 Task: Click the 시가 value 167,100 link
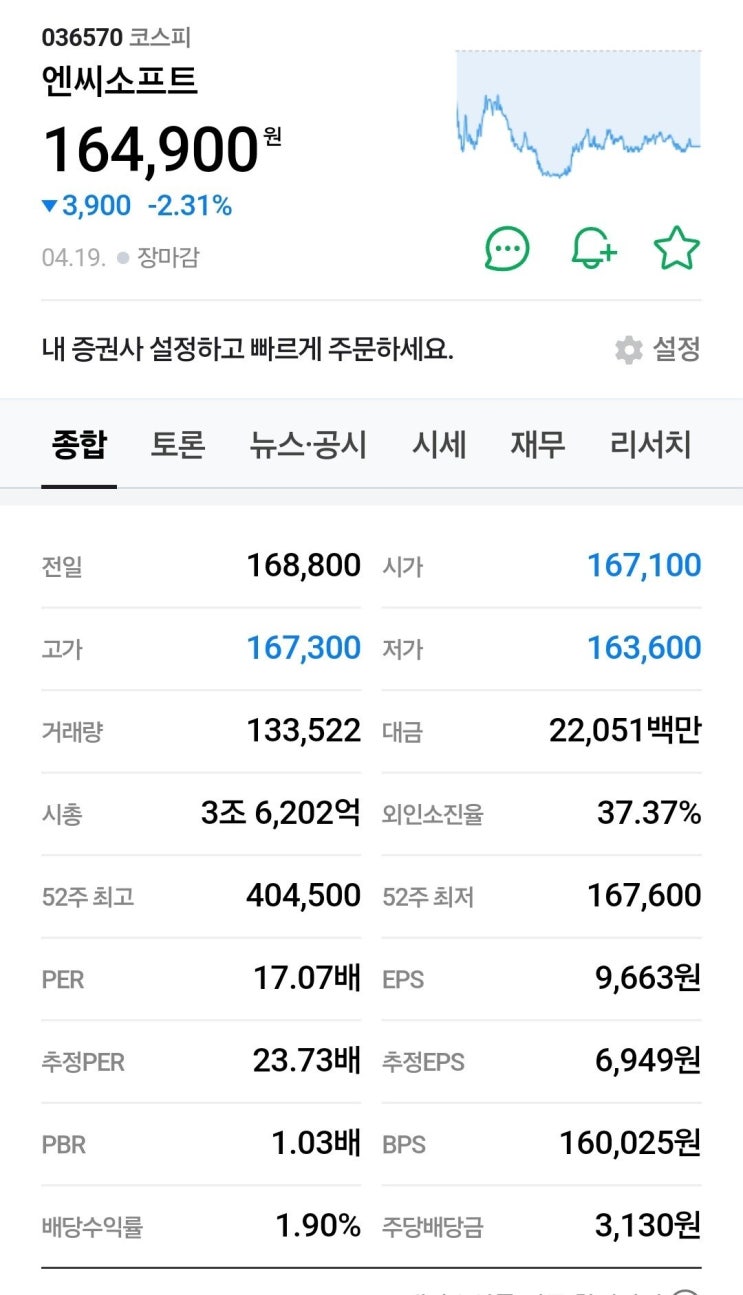(x=646, y=564)
